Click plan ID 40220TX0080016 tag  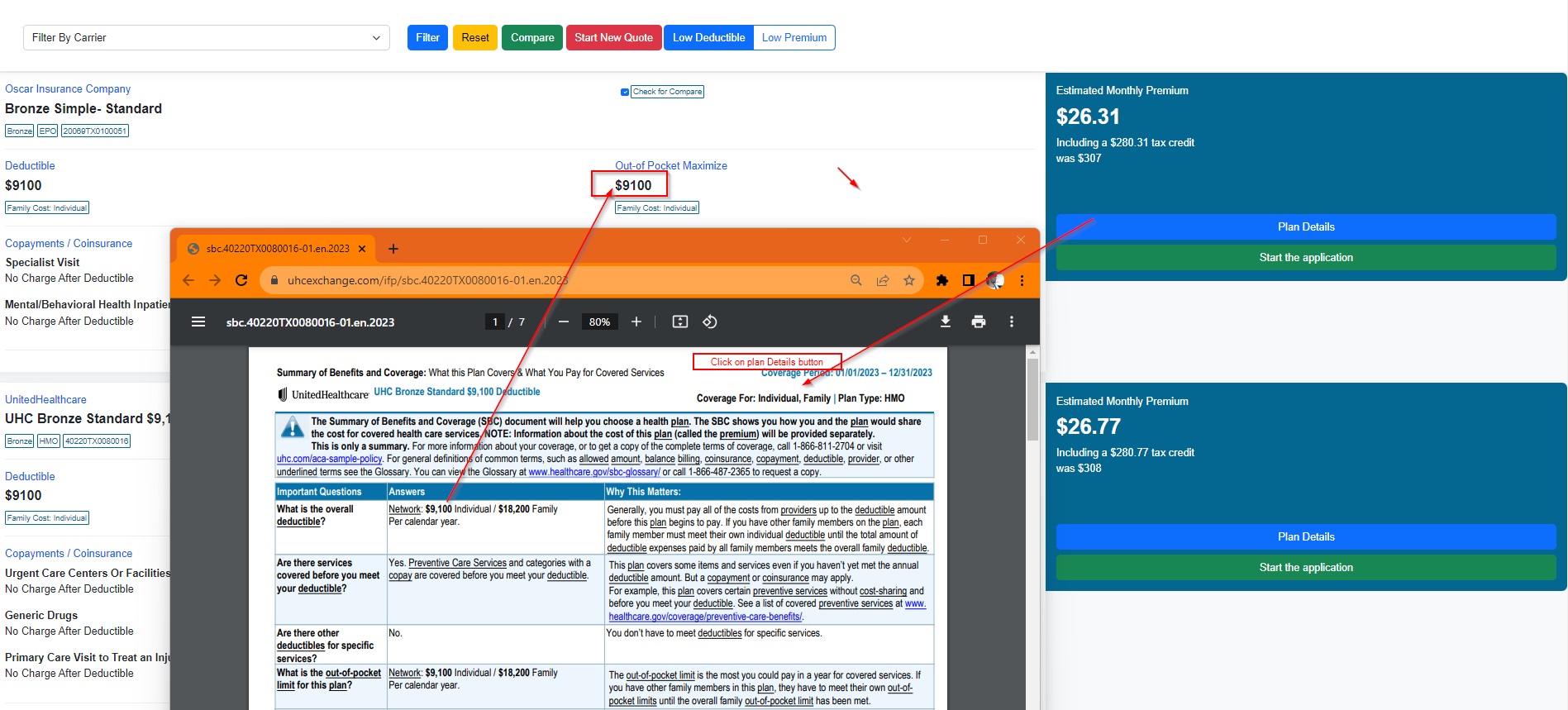(97, 441)
